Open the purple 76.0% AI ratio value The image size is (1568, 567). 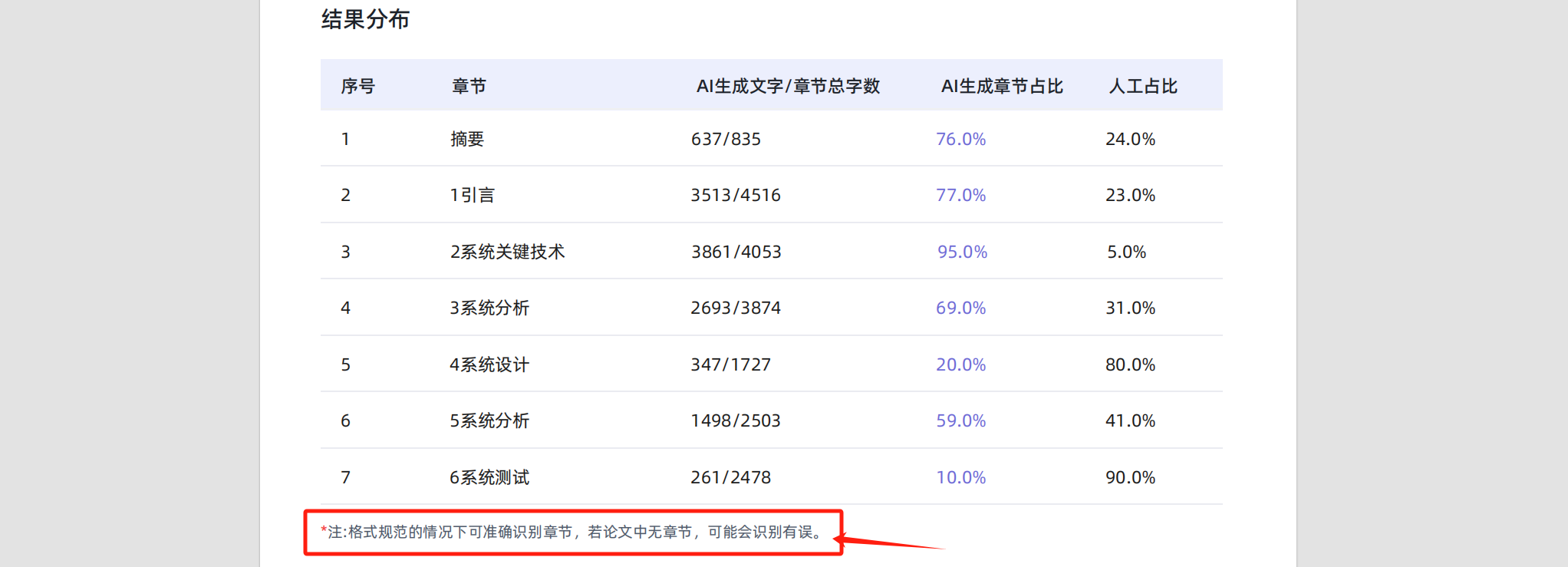[x=960, y=139]
